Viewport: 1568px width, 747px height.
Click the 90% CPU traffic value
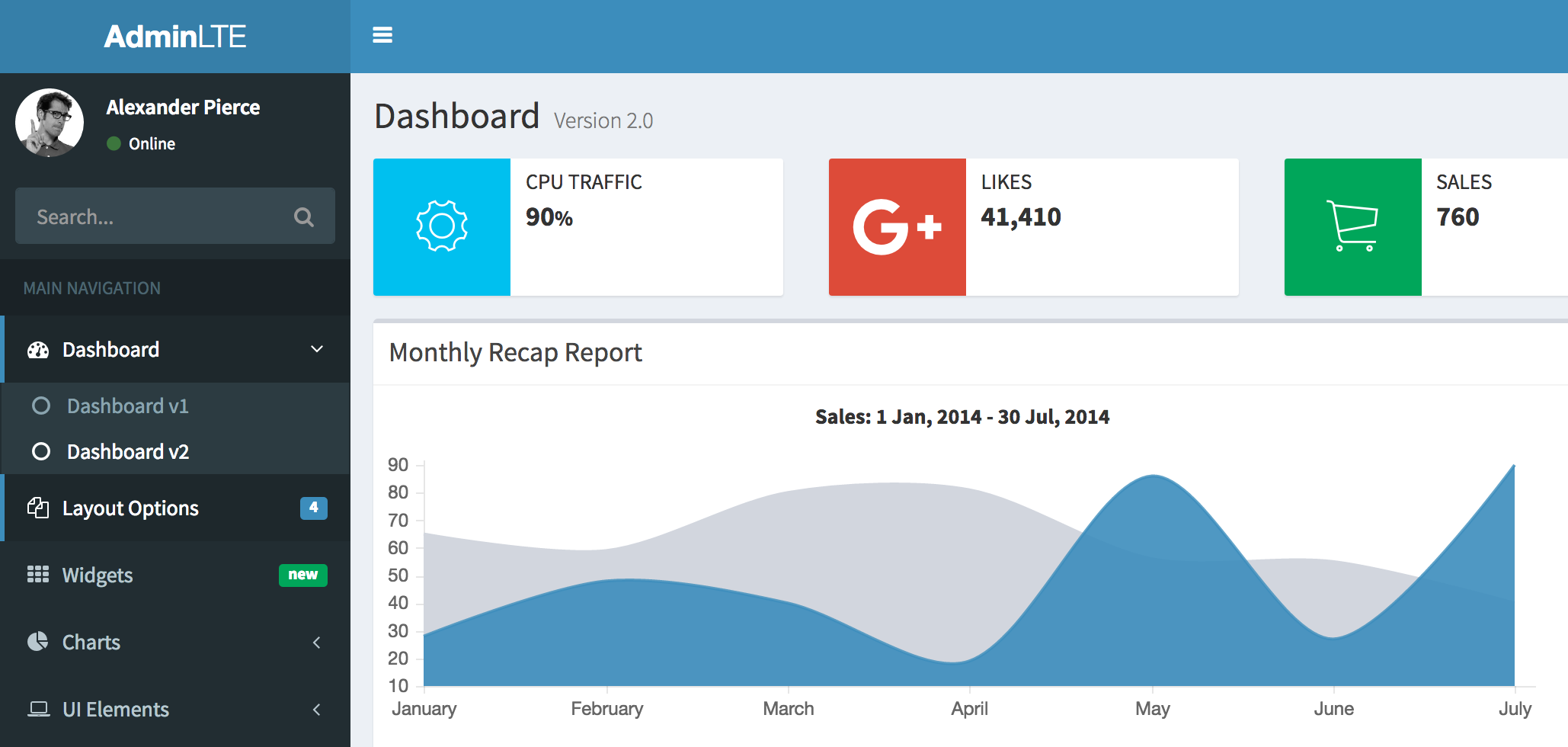(549, 217)
